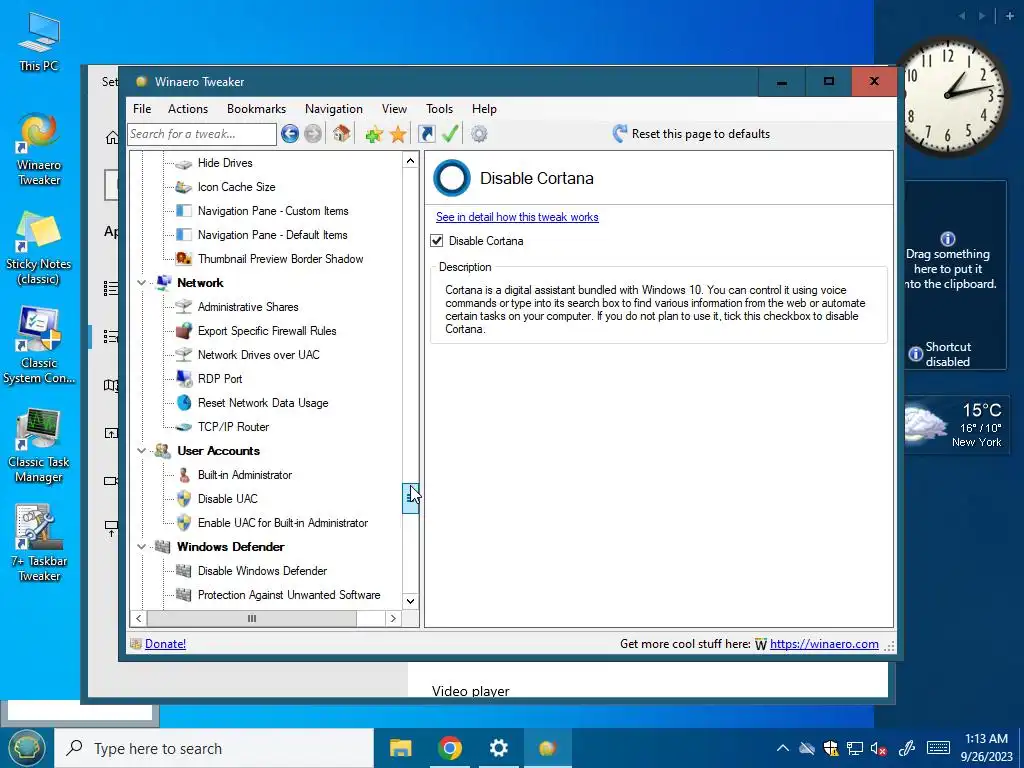The height and width of the screenshot is (768, 1024).
Task: Select Classic System Control Panel desktop icon
Action: point(39,347)
